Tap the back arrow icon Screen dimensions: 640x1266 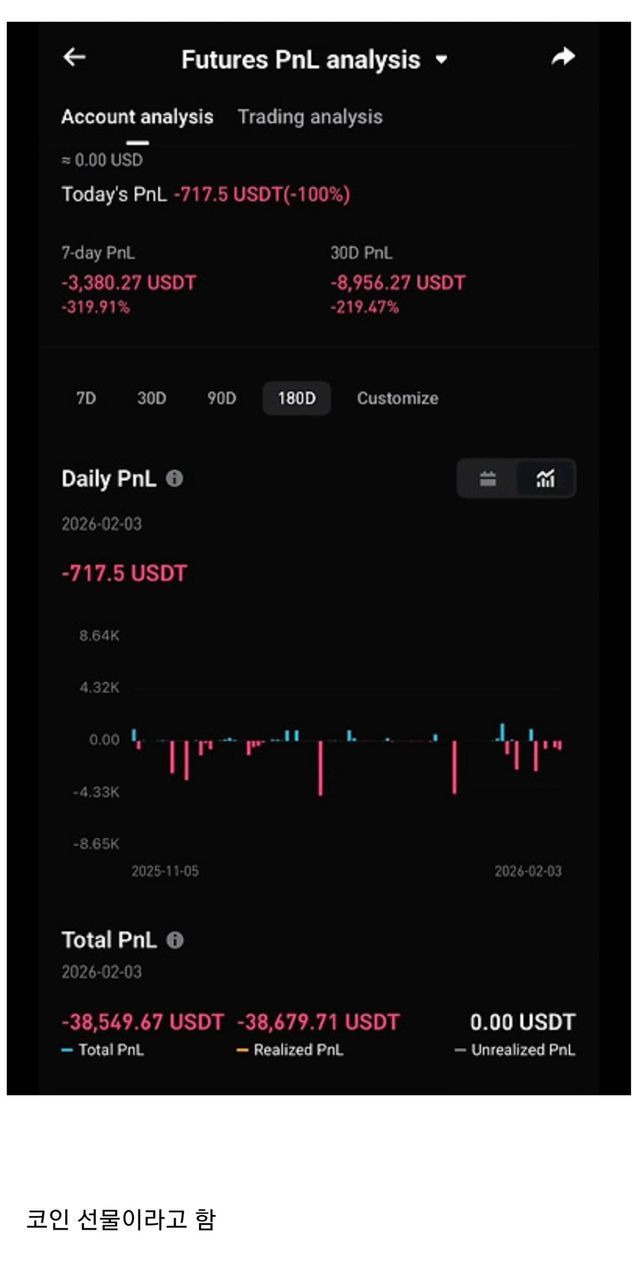[x=75, y=58]
